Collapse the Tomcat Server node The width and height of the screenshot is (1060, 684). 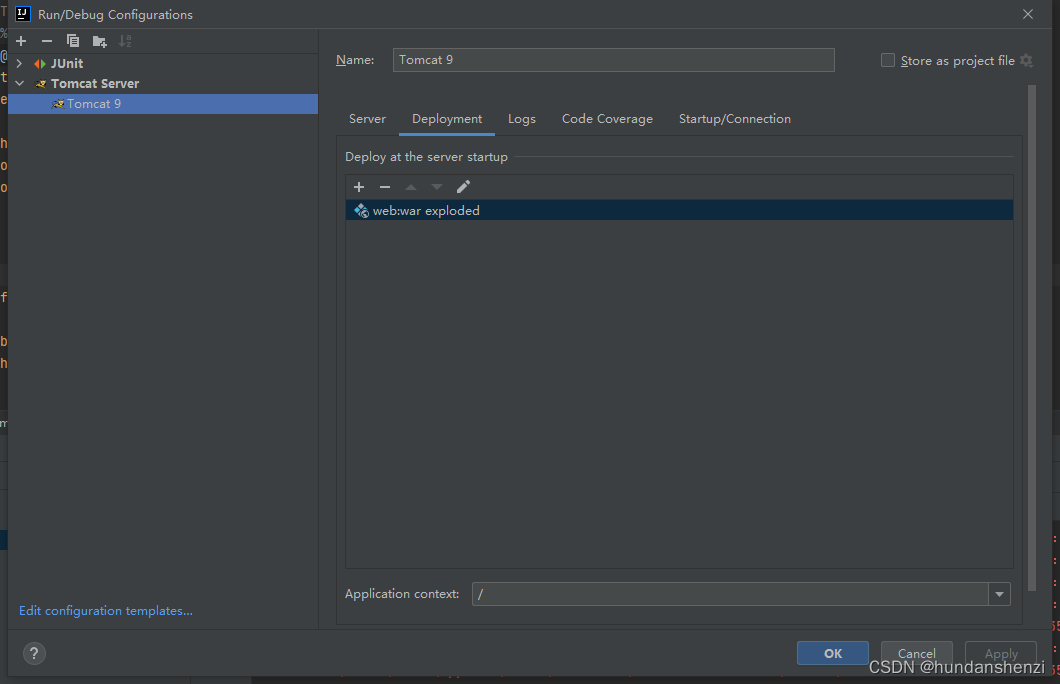(20, 84)
